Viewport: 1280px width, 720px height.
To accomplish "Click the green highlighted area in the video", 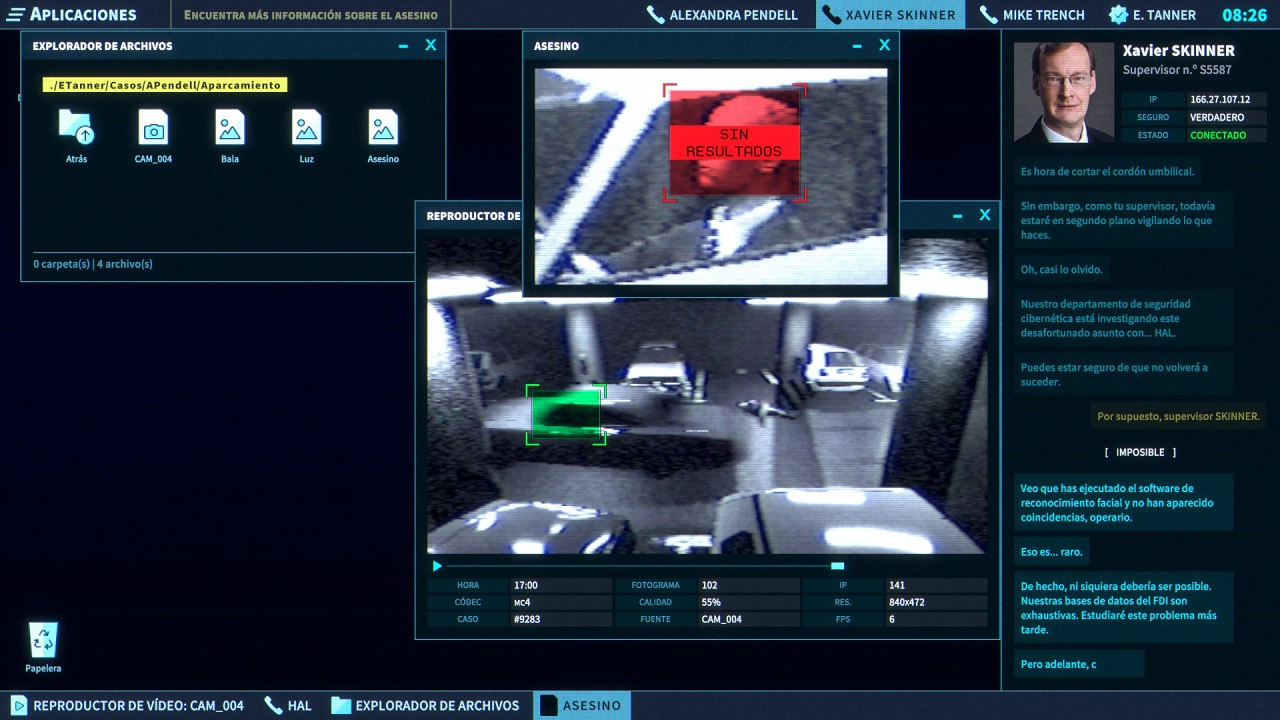I will click(x=566, y=415).
